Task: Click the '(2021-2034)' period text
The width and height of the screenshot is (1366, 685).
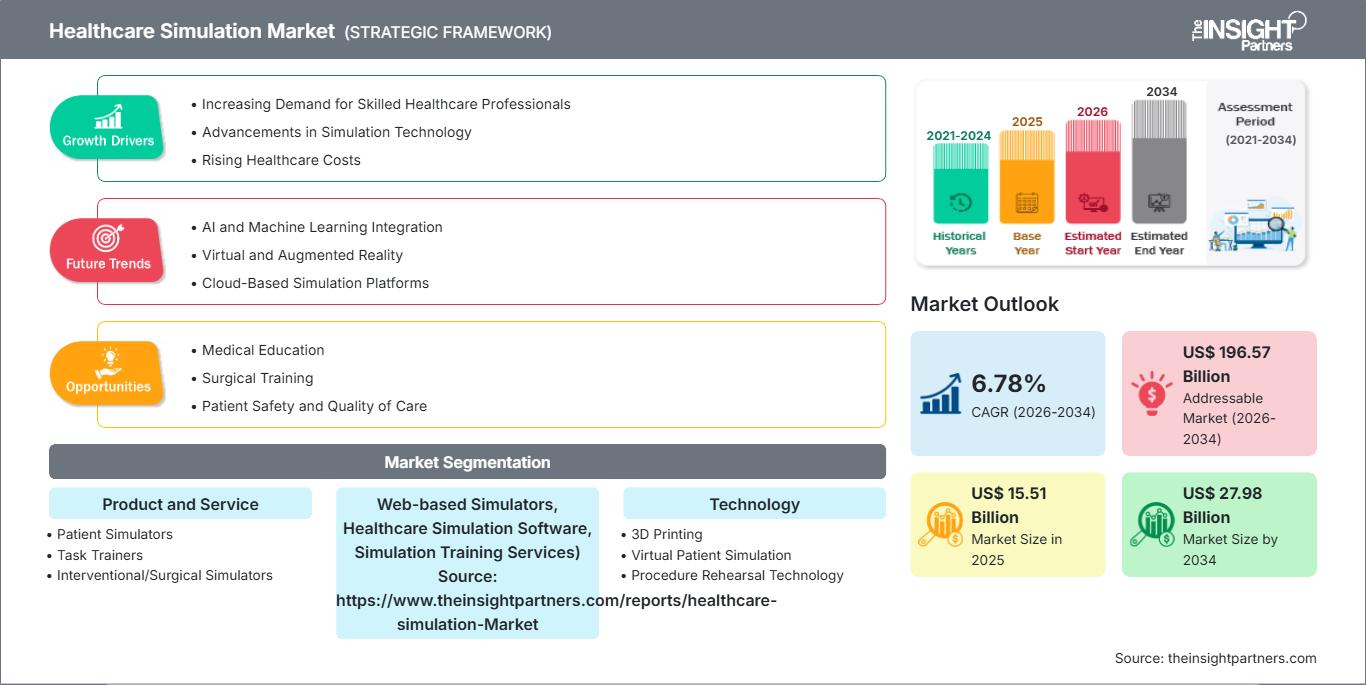Action: tap(1260, 140)
